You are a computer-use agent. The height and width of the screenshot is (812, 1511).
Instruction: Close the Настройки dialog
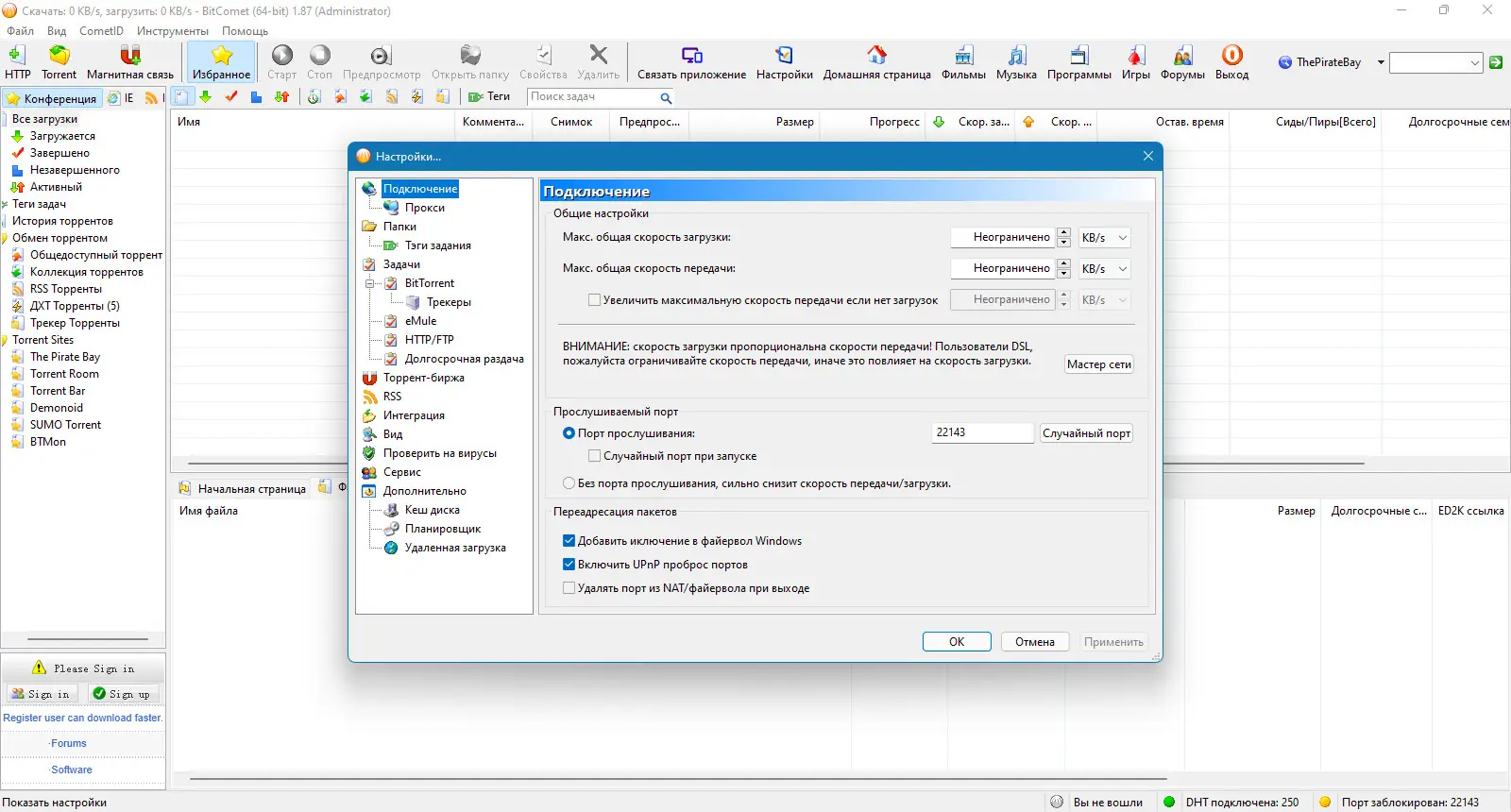point(1147,156)
